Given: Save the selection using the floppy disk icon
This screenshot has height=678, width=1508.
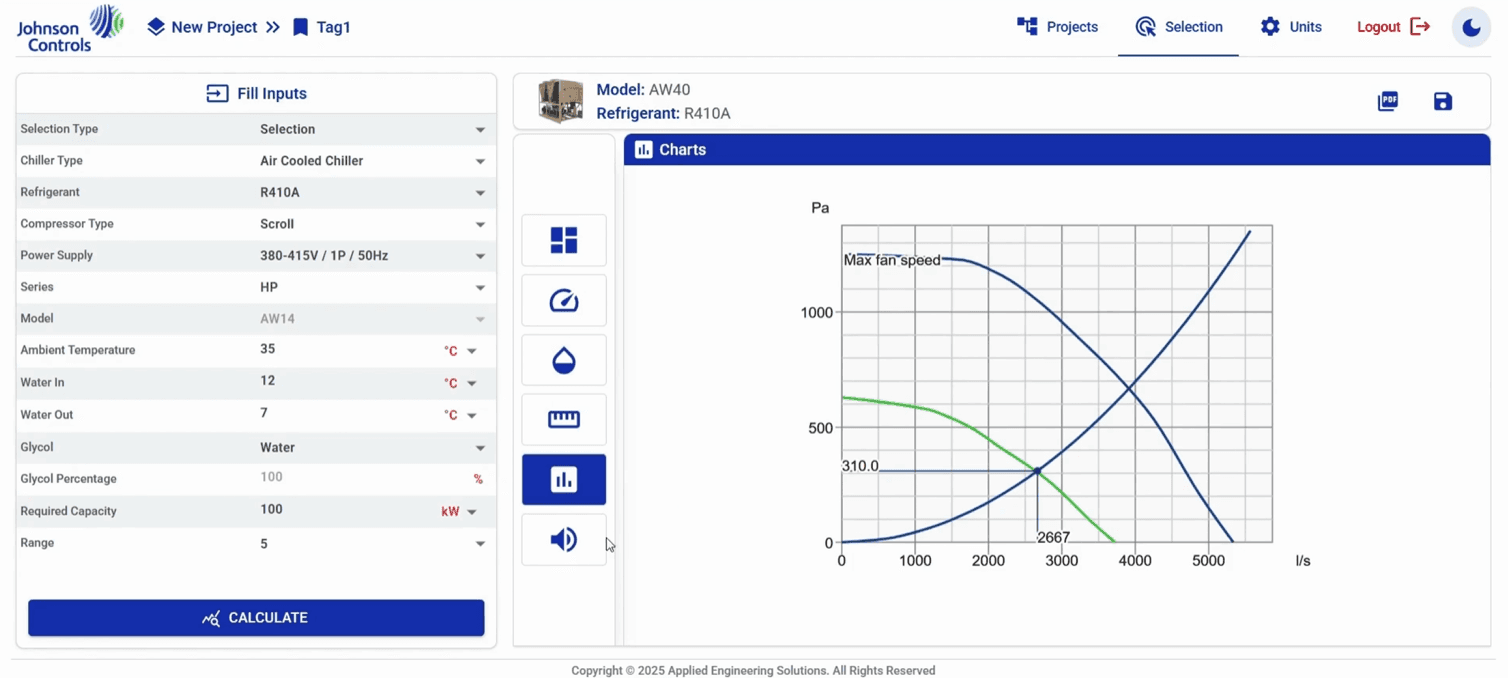Looking at the screenshot, I should click(x=1442, y=101).
